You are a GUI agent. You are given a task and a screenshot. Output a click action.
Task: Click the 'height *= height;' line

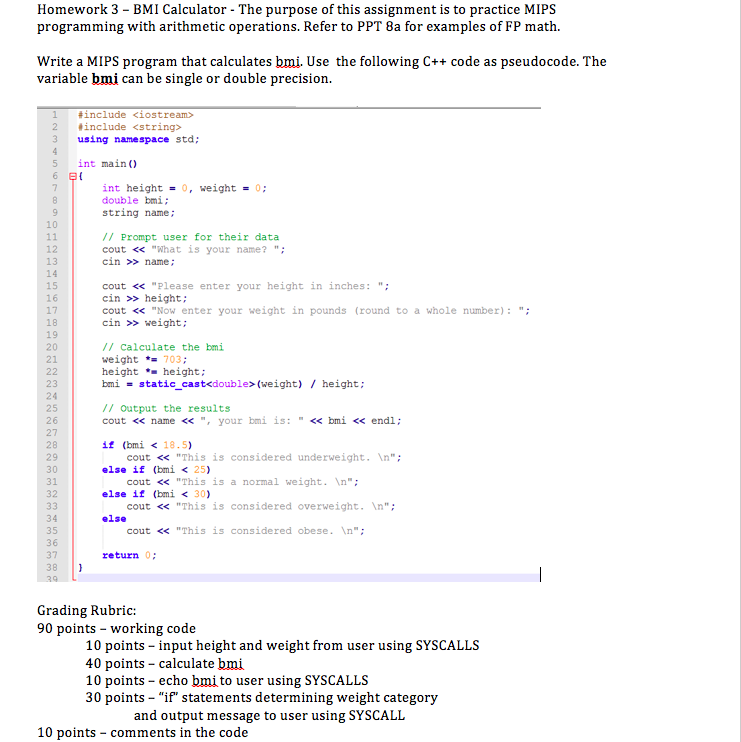[154, 372]
